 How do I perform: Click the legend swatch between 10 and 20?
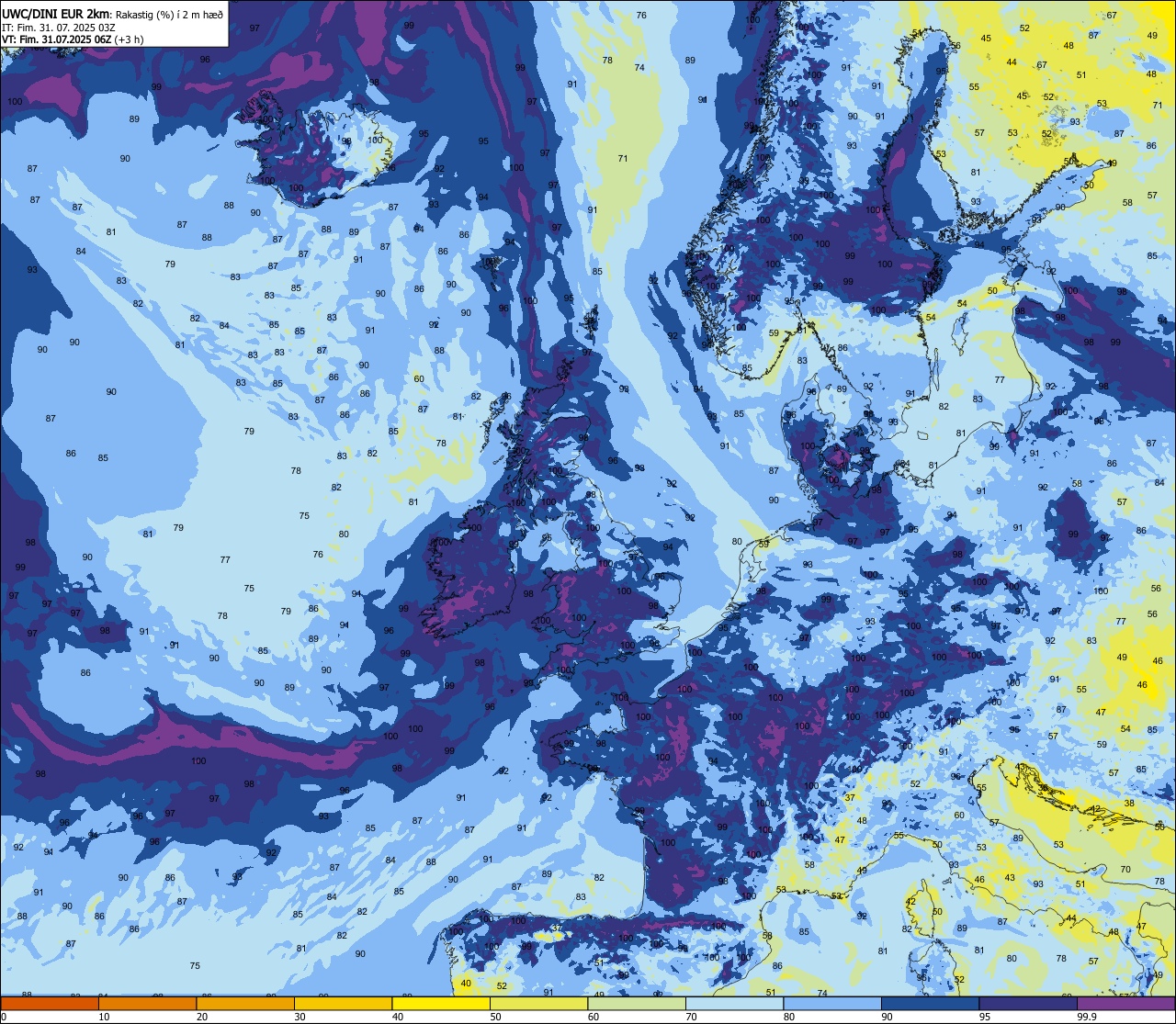[147, 1003]
